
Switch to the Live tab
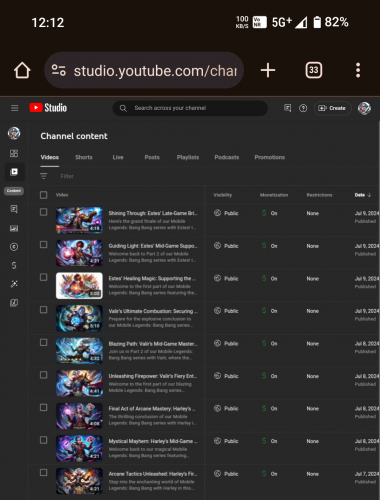pyautogui.click(x=118, y=157)
